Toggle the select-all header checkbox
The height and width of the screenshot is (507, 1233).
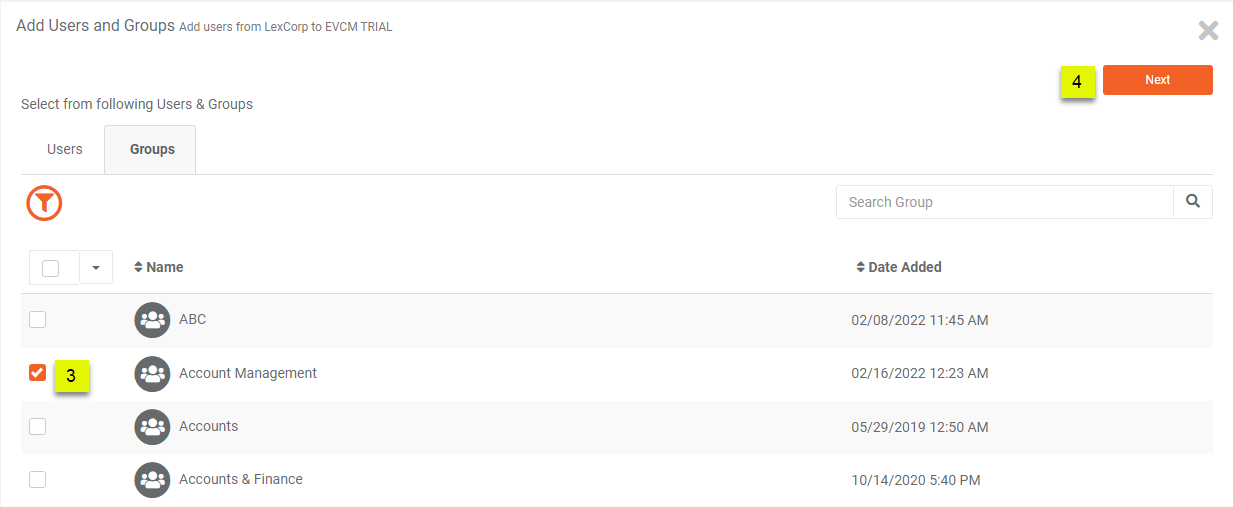point(51,268)
